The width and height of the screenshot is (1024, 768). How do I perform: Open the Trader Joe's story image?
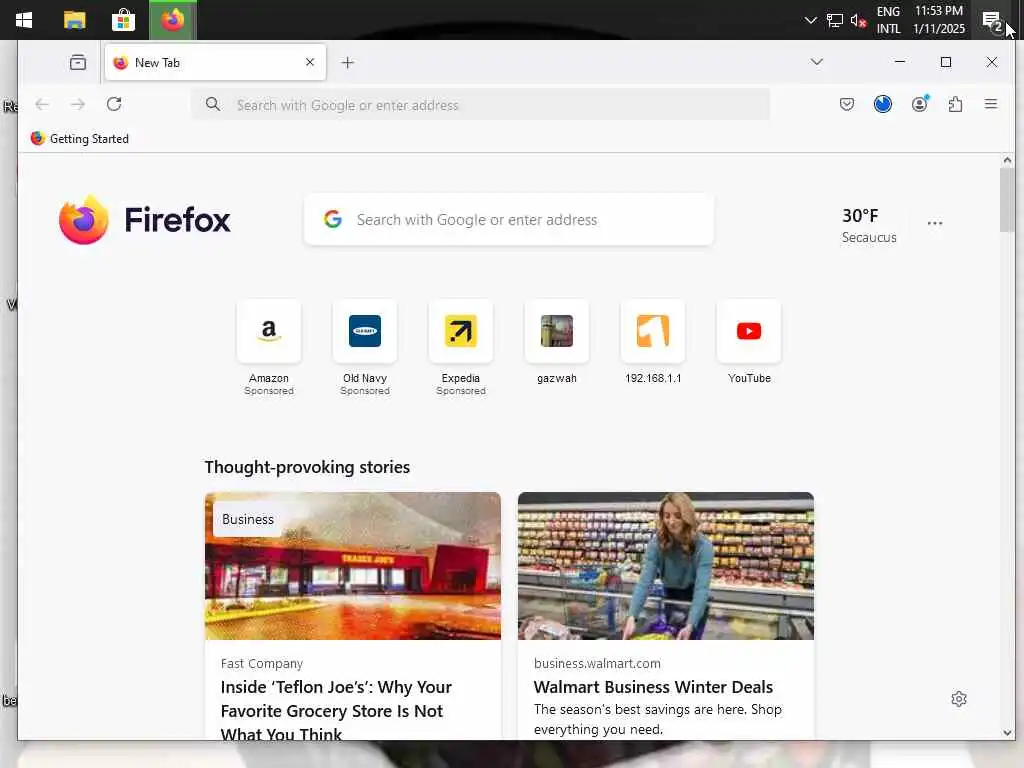(x=353, y=566)
